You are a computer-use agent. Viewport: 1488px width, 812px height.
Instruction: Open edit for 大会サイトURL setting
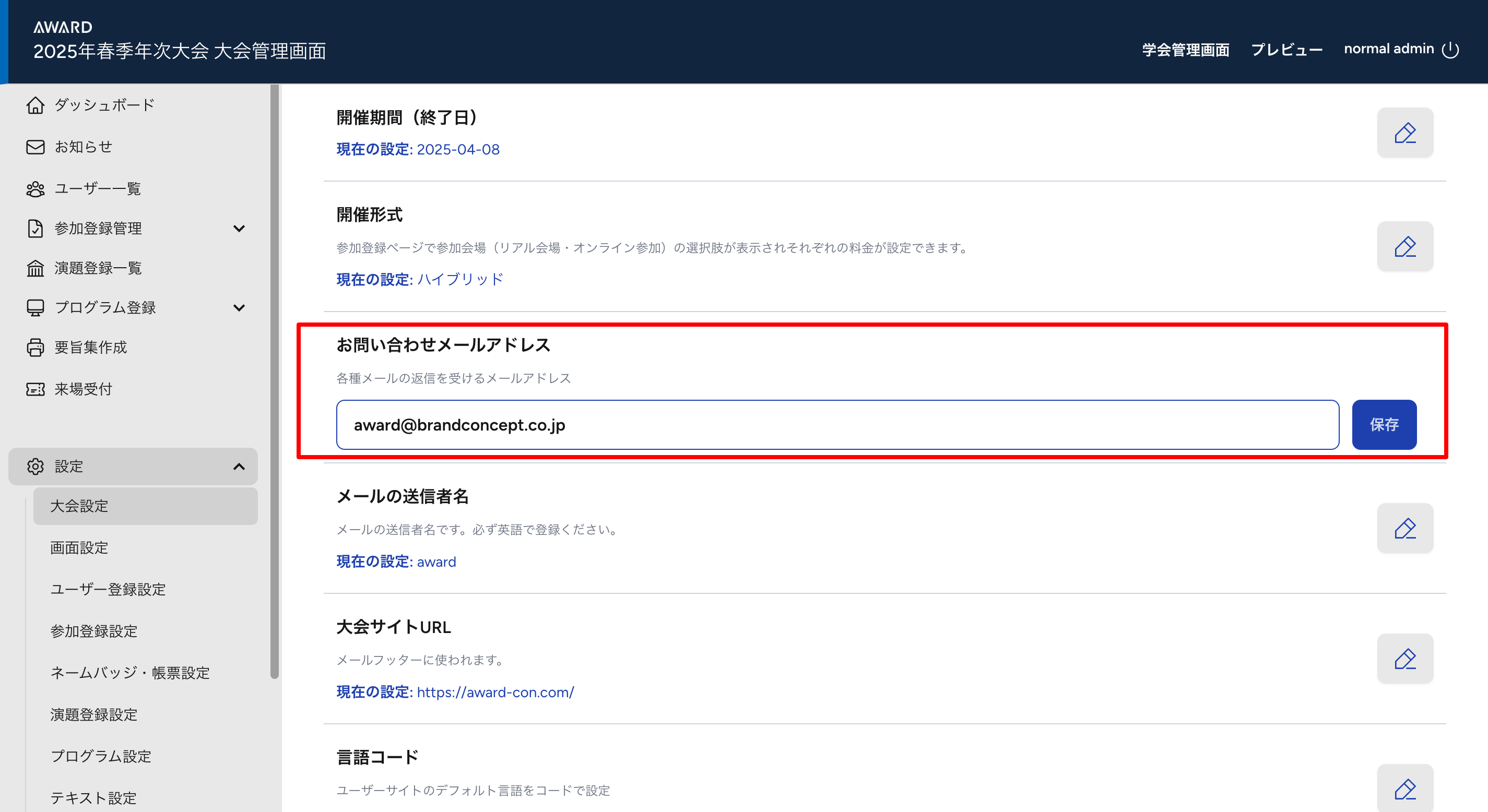(x=1404, y=659)
